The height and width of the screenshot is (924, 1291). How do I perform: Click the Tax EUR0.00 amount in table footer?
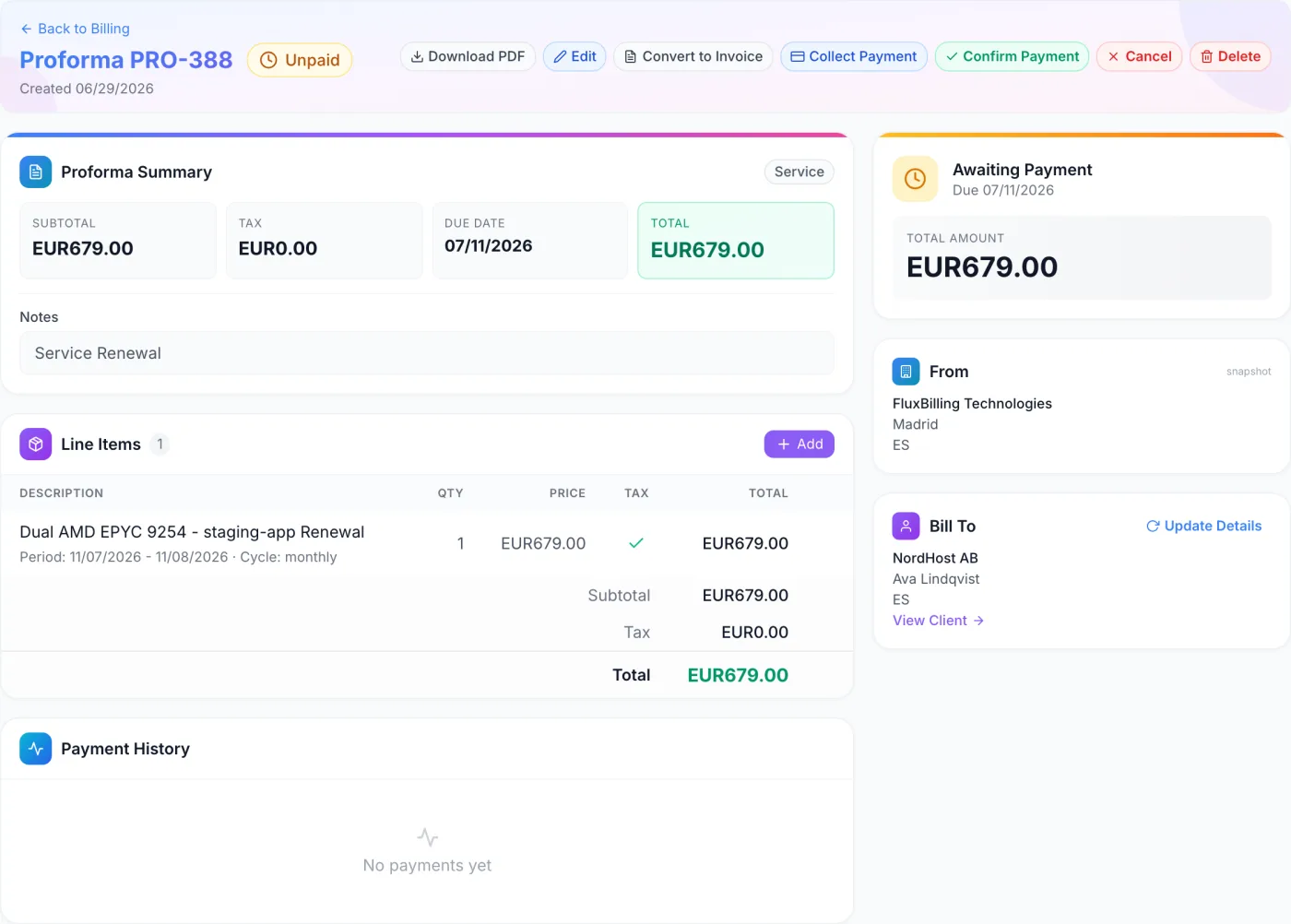(754, 633)
